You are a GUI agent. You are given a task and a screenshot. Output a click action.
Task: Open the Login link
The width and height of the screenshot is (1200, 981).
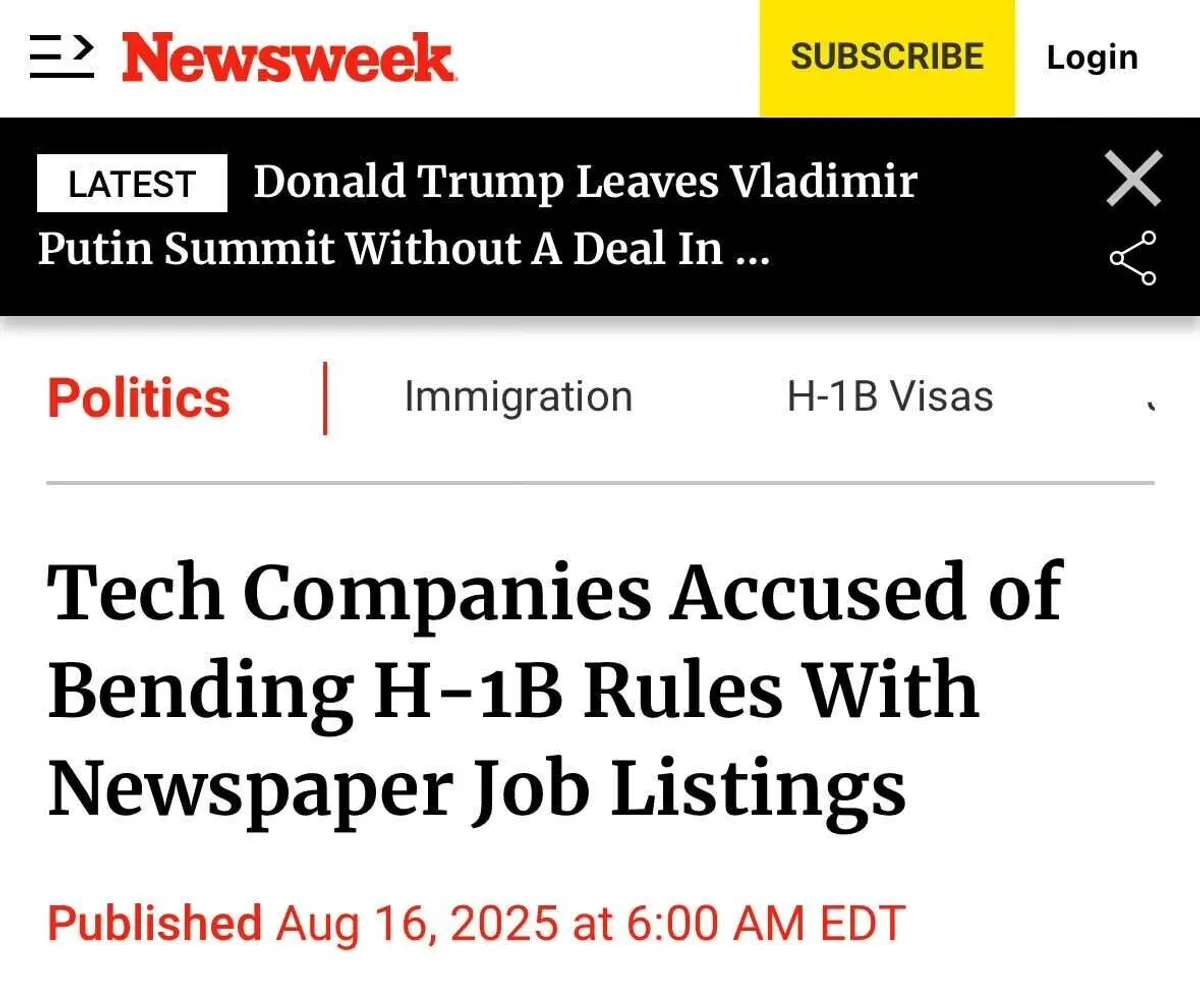pos(1092,58)
